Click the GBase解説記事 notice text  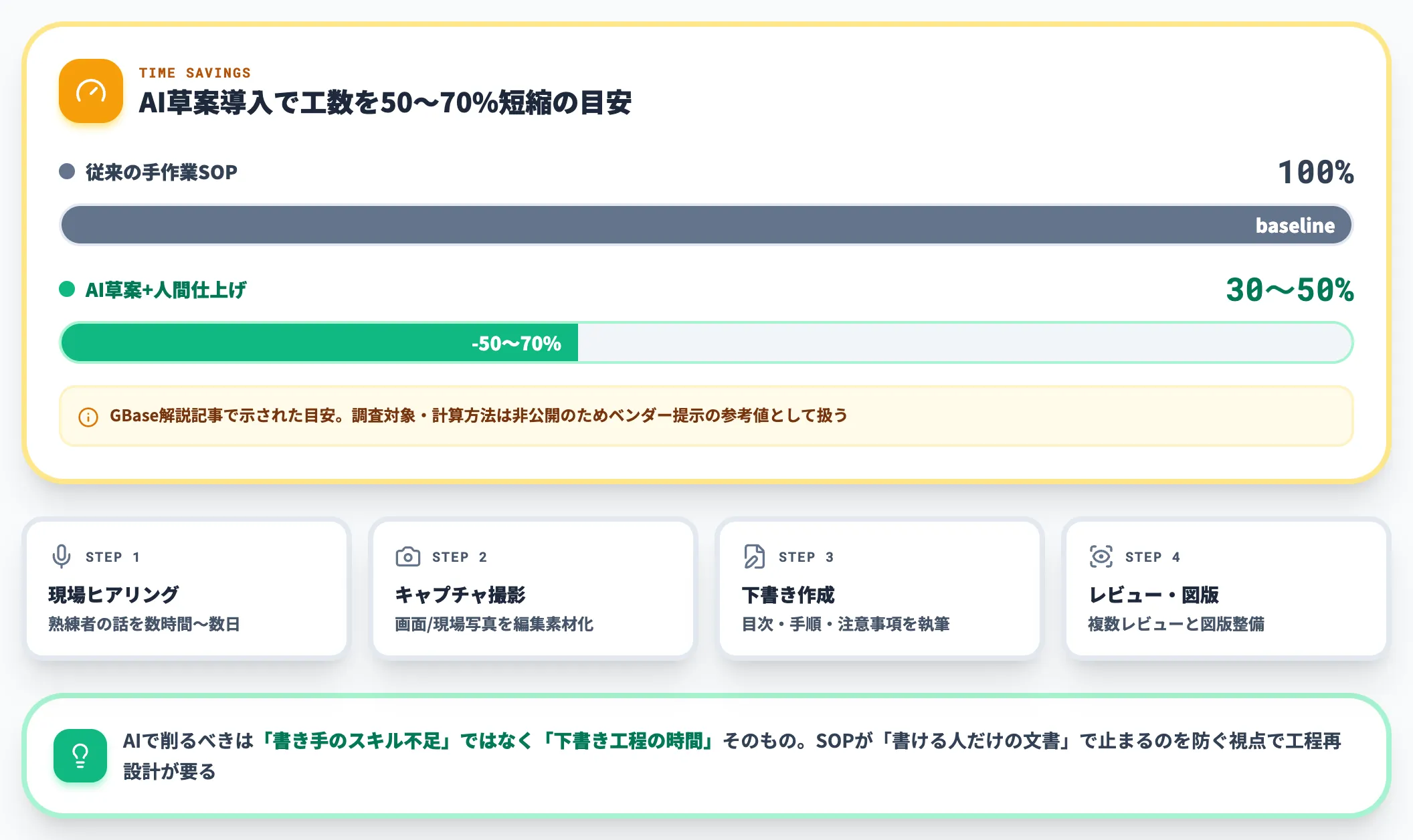click(479, 415)
